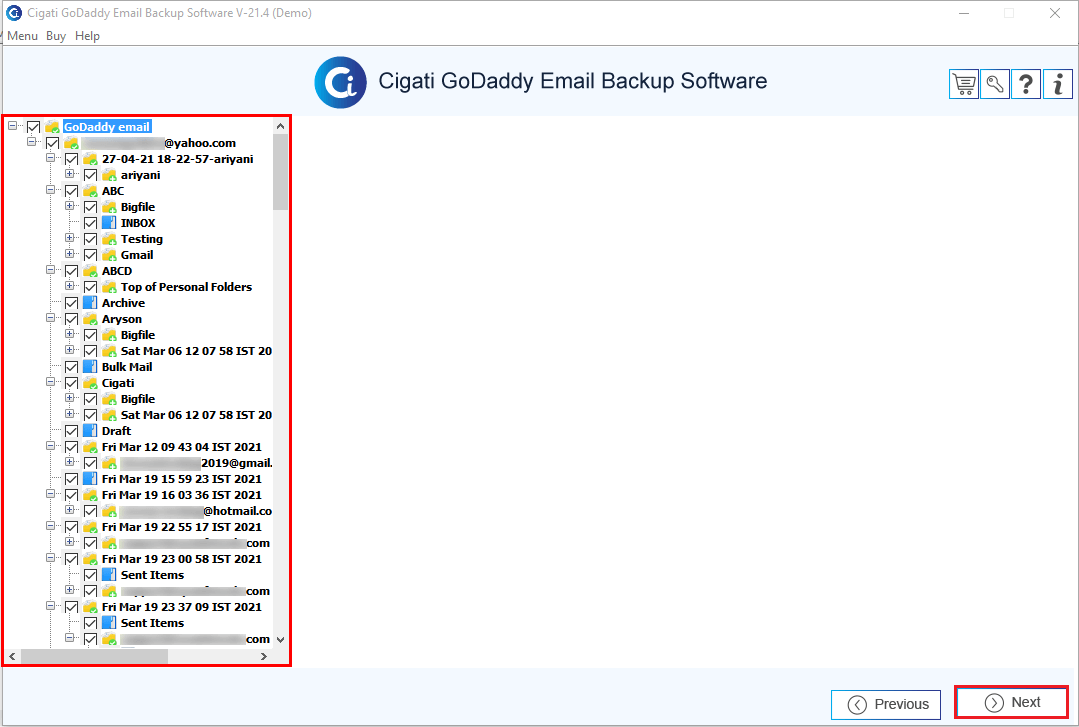Viewport: 1079px width, 727px height.
Task: Click the Fri Mar 19 15 59 23 mailbox icon
Action: 90,479
